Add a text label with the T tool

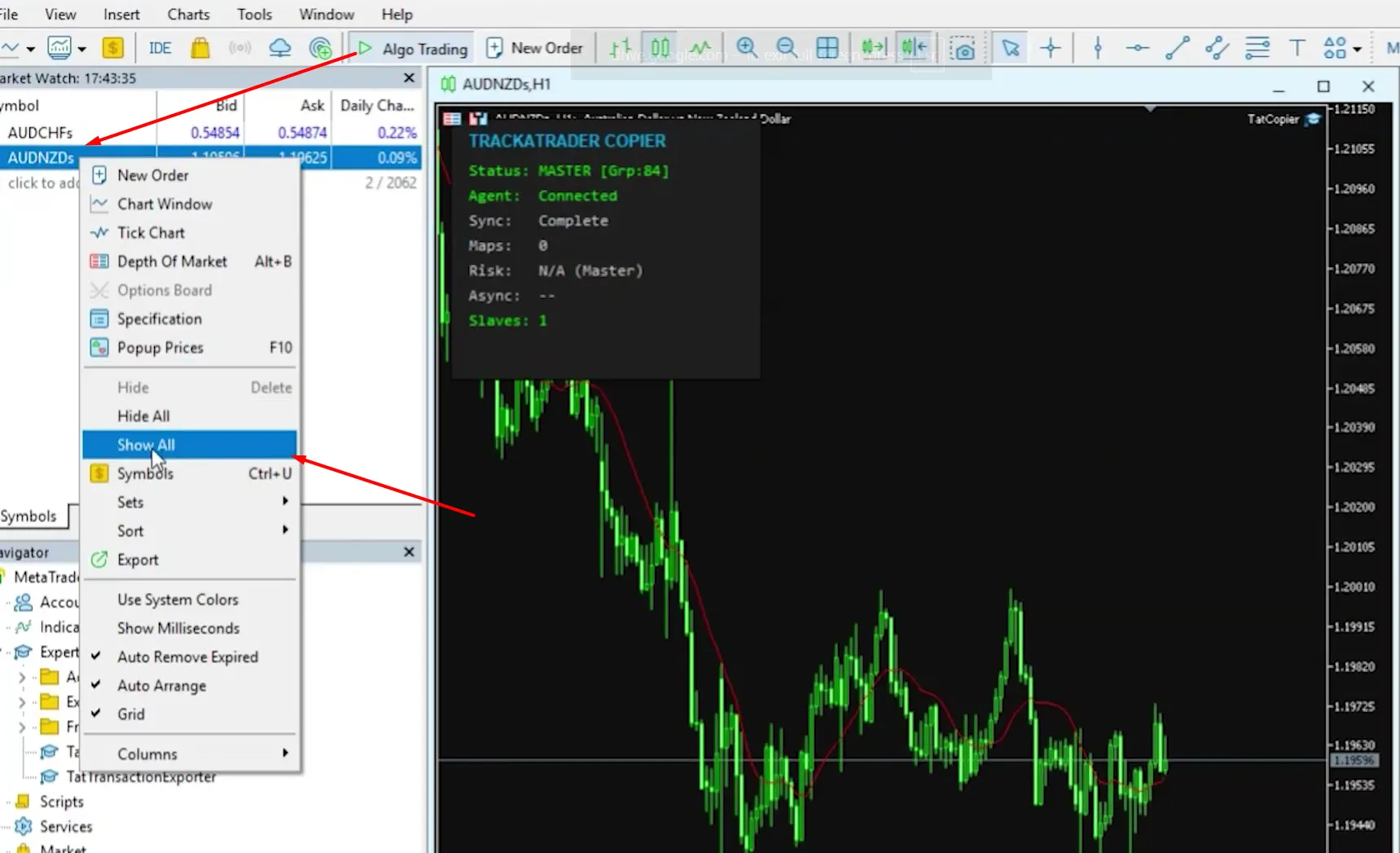[1297, 48]
